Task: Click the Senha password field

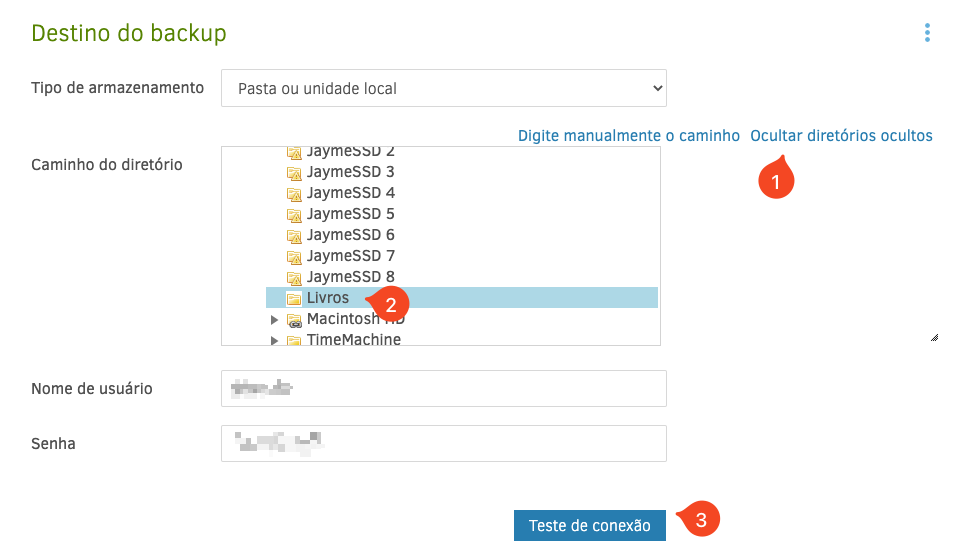Action: 443,443
